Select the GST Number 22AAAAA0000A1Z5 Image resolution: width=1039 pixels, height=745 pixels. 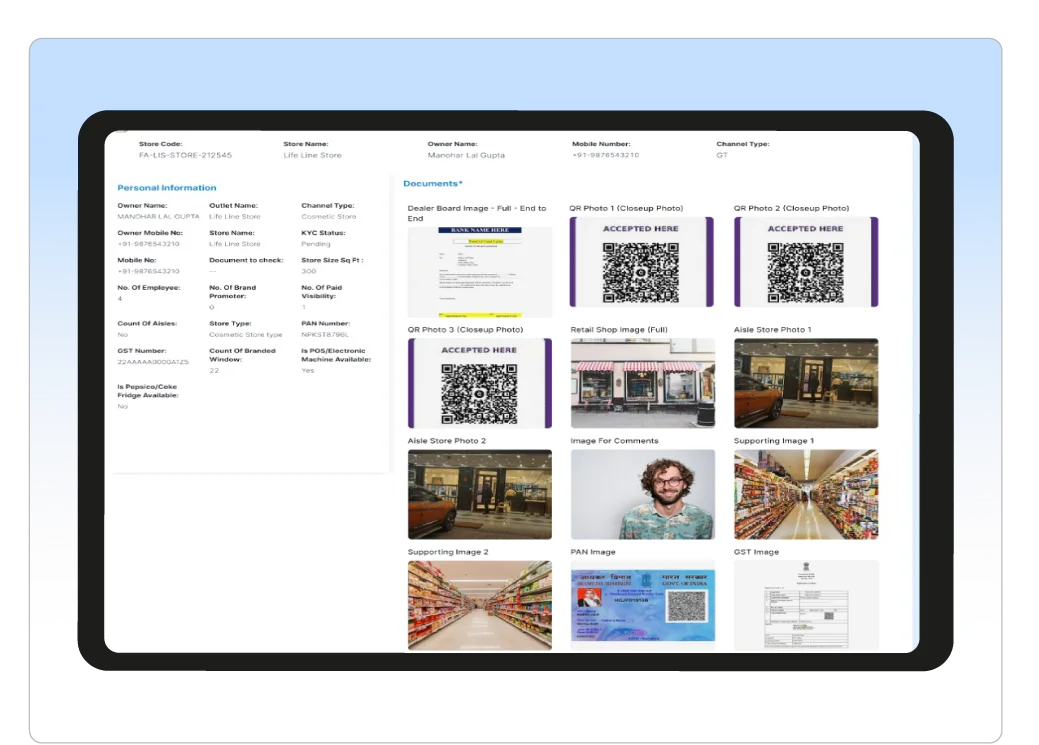click(153, 362)
